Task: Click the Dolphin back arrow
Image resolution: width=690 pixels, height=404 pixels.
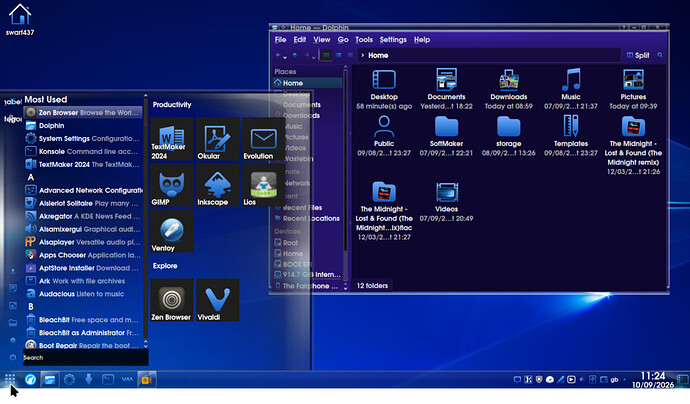Action: point(278,55)
